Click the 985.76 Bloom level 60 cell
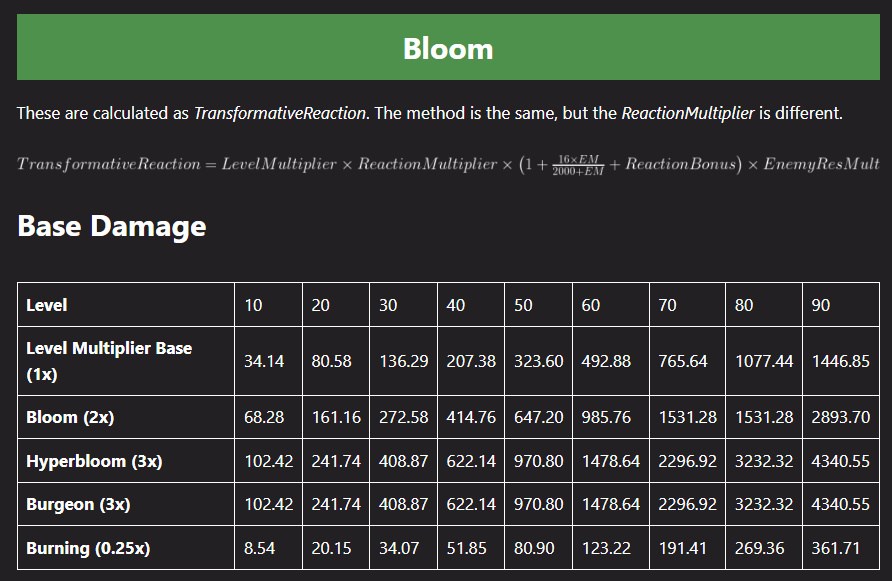892x581 pixels. click(610, 417)
